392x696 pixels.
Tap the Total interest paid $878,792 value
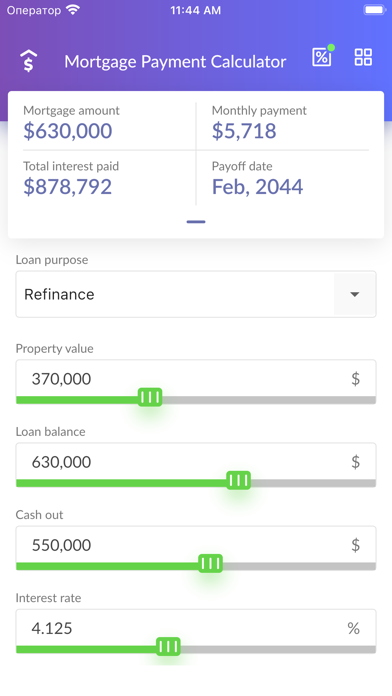67,187
